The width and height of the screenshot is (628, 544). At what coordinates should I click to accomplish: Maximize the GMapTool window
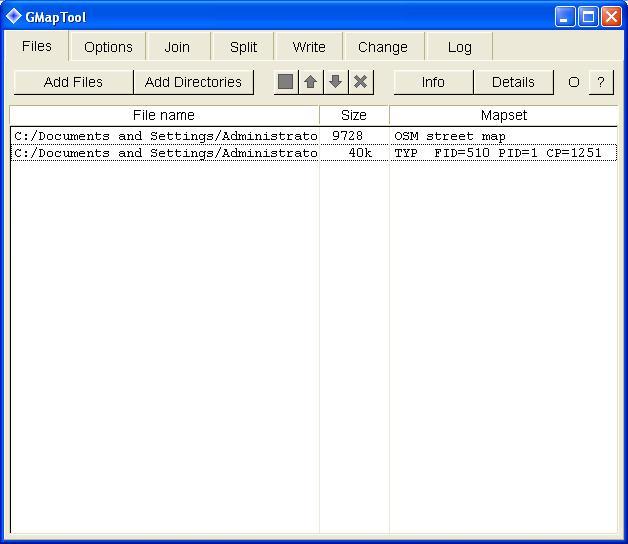(x=589, y=16)
